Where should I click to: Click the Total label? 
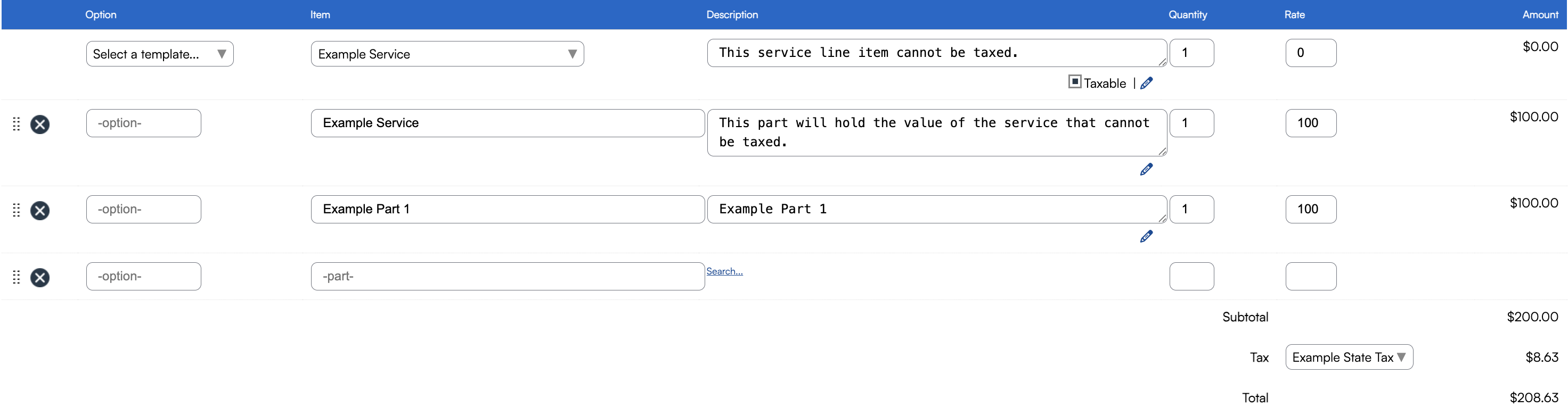coord(1255,398)
